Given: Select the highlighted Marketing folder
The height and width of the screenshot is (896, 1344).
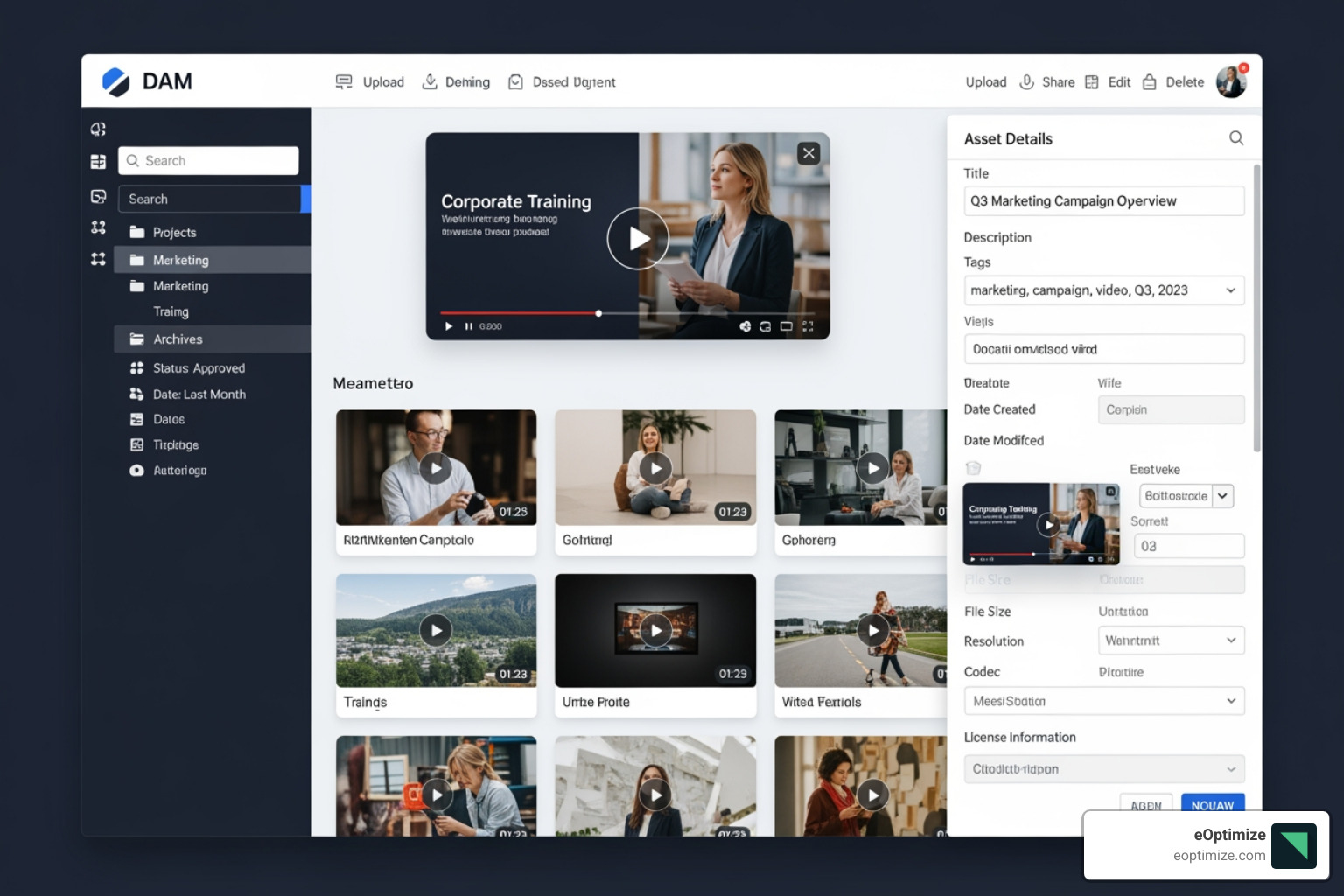Looking at the screenshot, I should pos(181,259).
